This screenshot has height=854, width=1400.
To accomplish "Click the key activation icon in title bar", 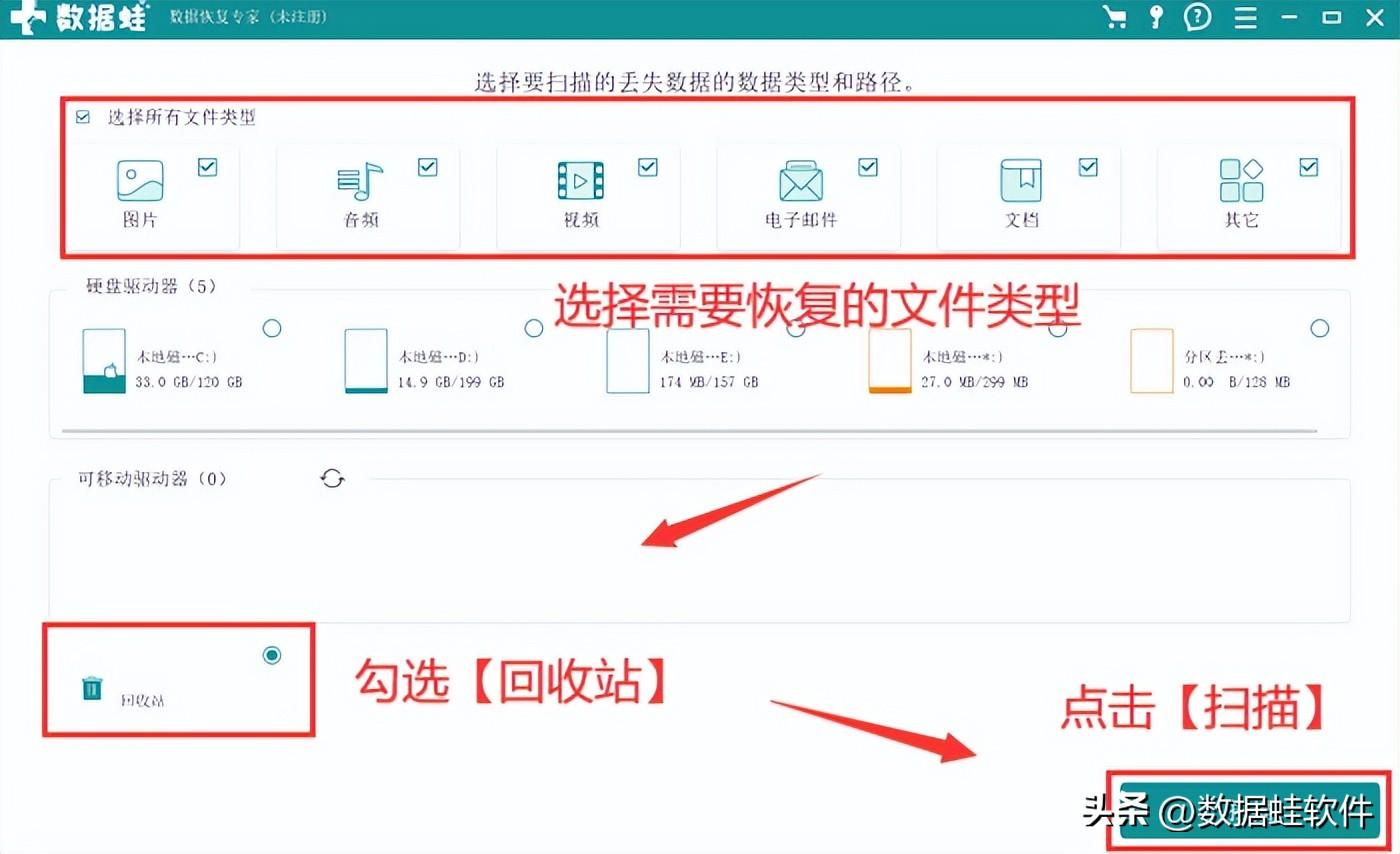I will [1155, 17].
